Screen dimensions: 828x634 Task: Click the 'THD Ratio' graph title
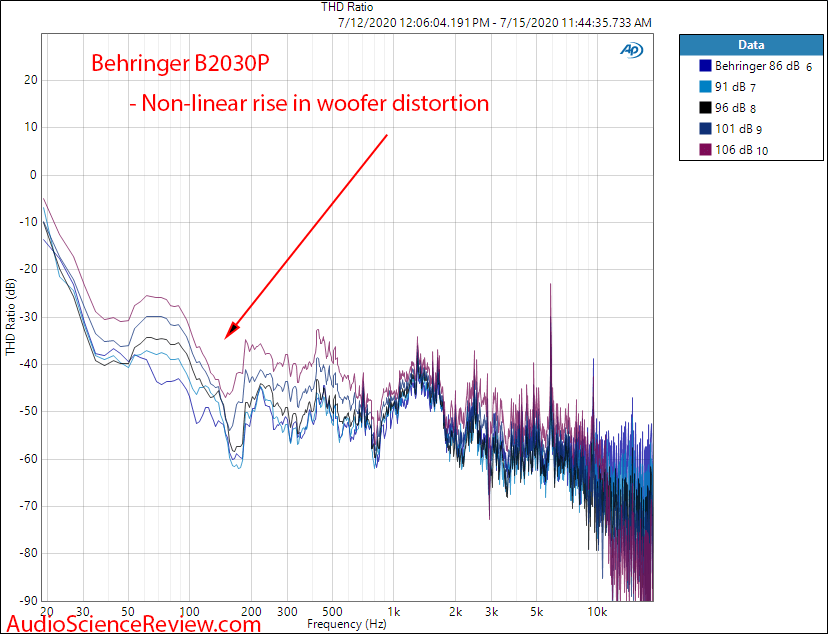pos(347,7)
